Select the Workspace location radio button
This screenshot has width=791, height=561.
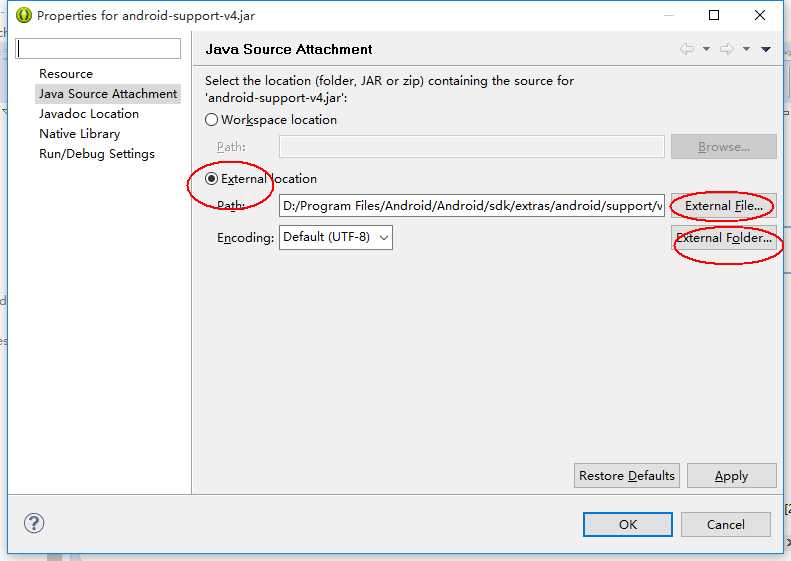pos(211,120)
